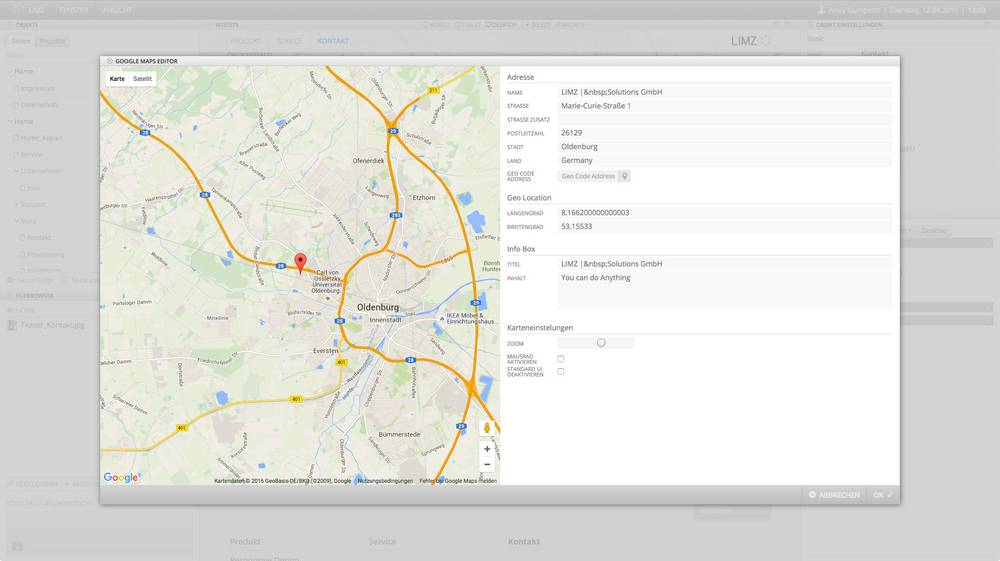The height and width of the screenshot is (561, 1000).
Task: Select Kontakt page in the tree
Action: (38, 238)
